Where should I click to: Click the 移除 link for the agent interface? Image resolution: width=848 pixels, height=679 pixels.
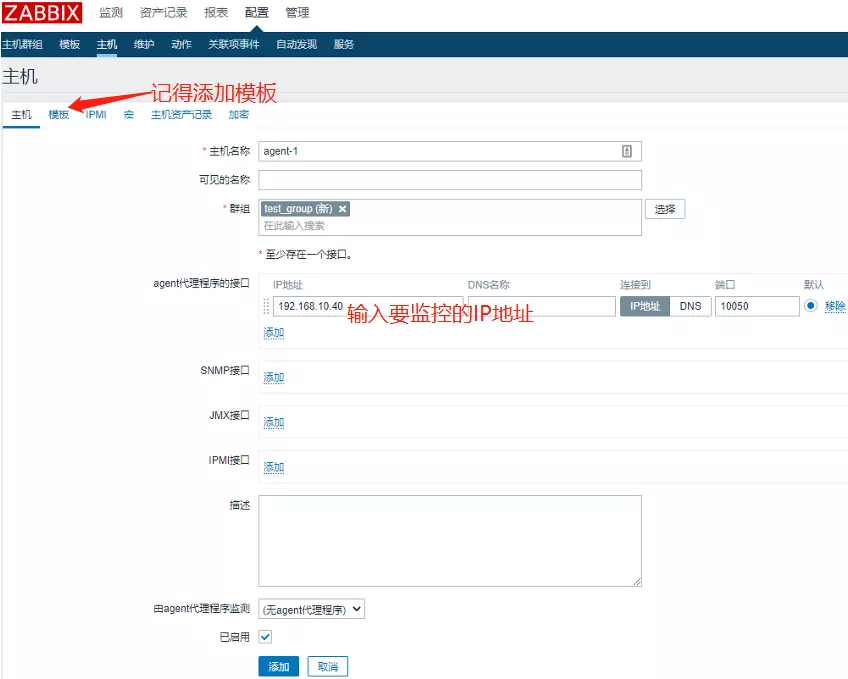835,306
